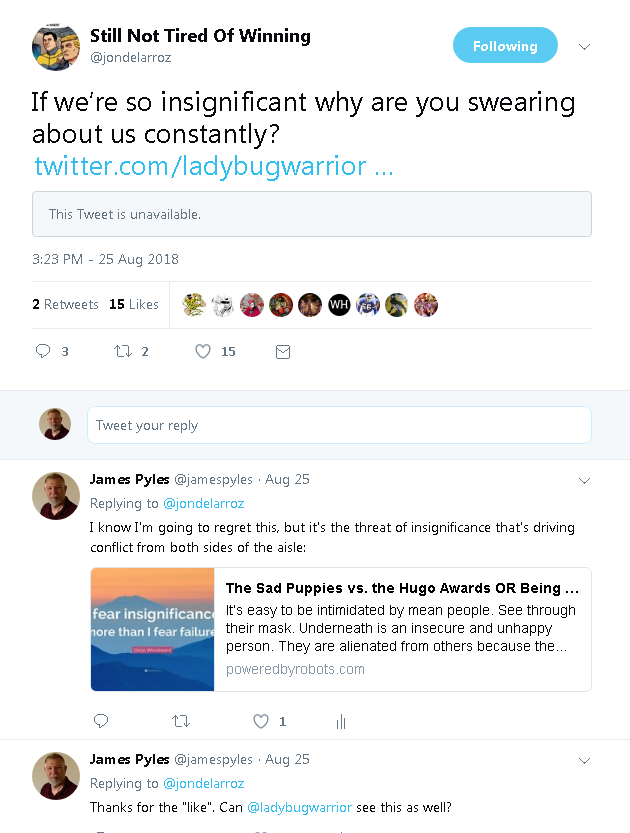View tweet activity bar chart icon
The image size is (630, 833).
click(341, 721)
